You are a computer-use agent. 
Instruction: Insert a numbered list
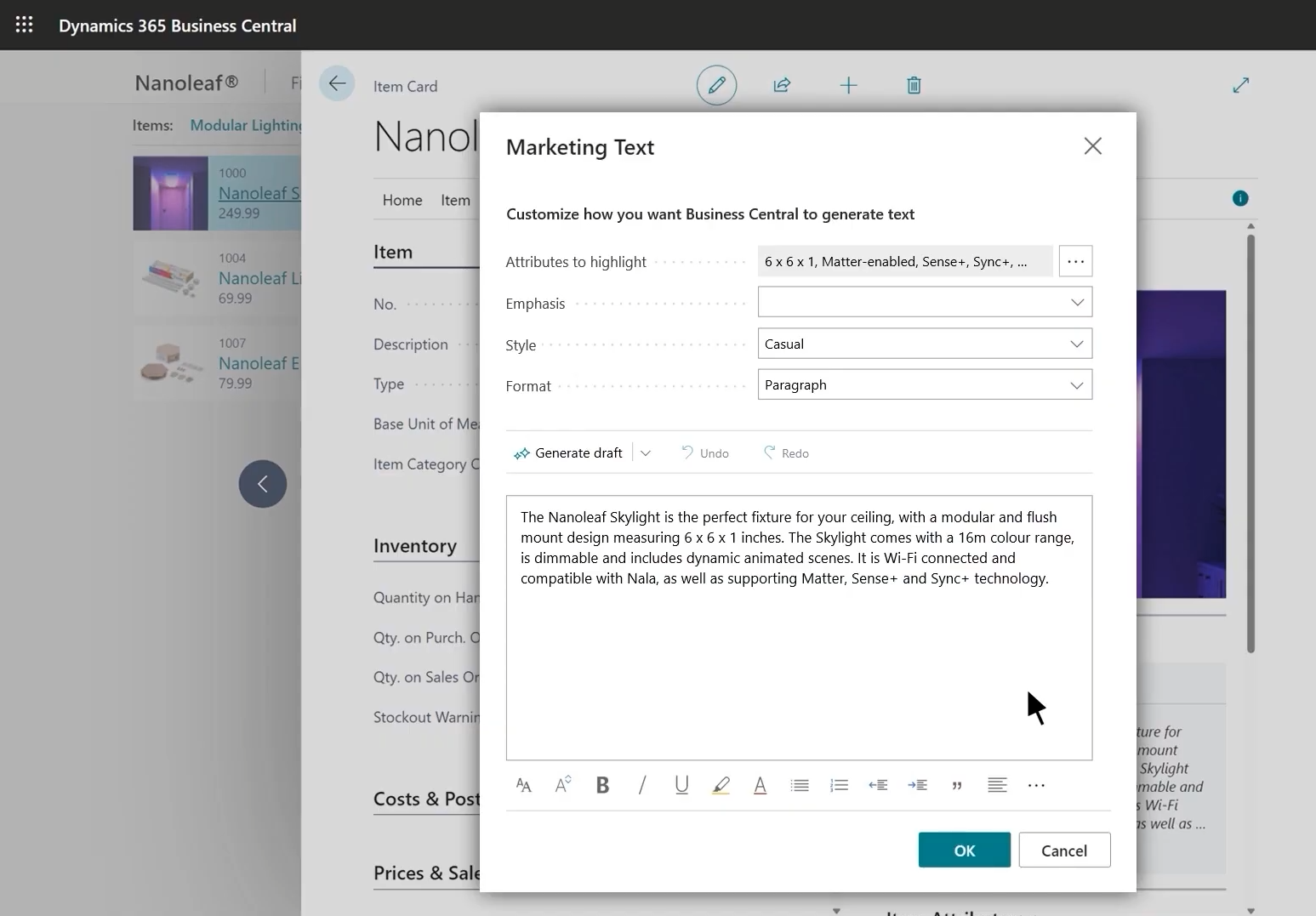(x=839, y=785)
